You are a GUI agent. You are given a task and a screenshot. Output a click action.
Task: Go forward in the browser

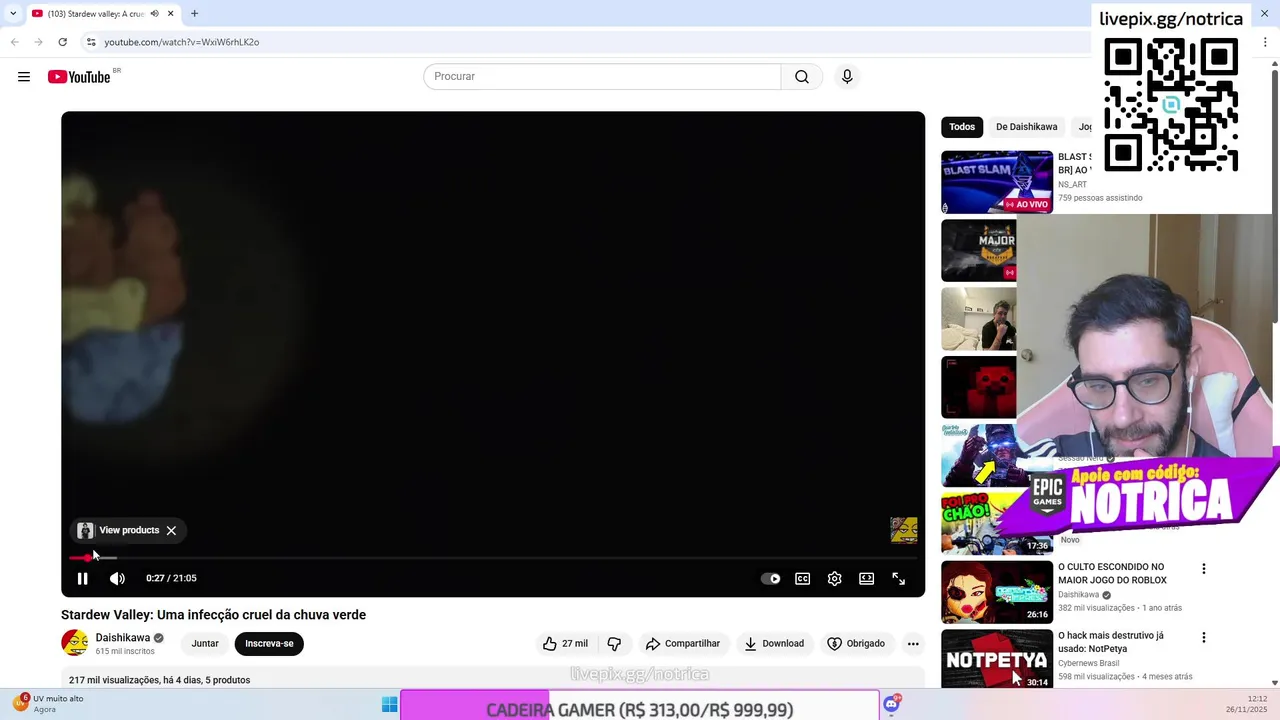pyautogui.click(x=38, y=42)
